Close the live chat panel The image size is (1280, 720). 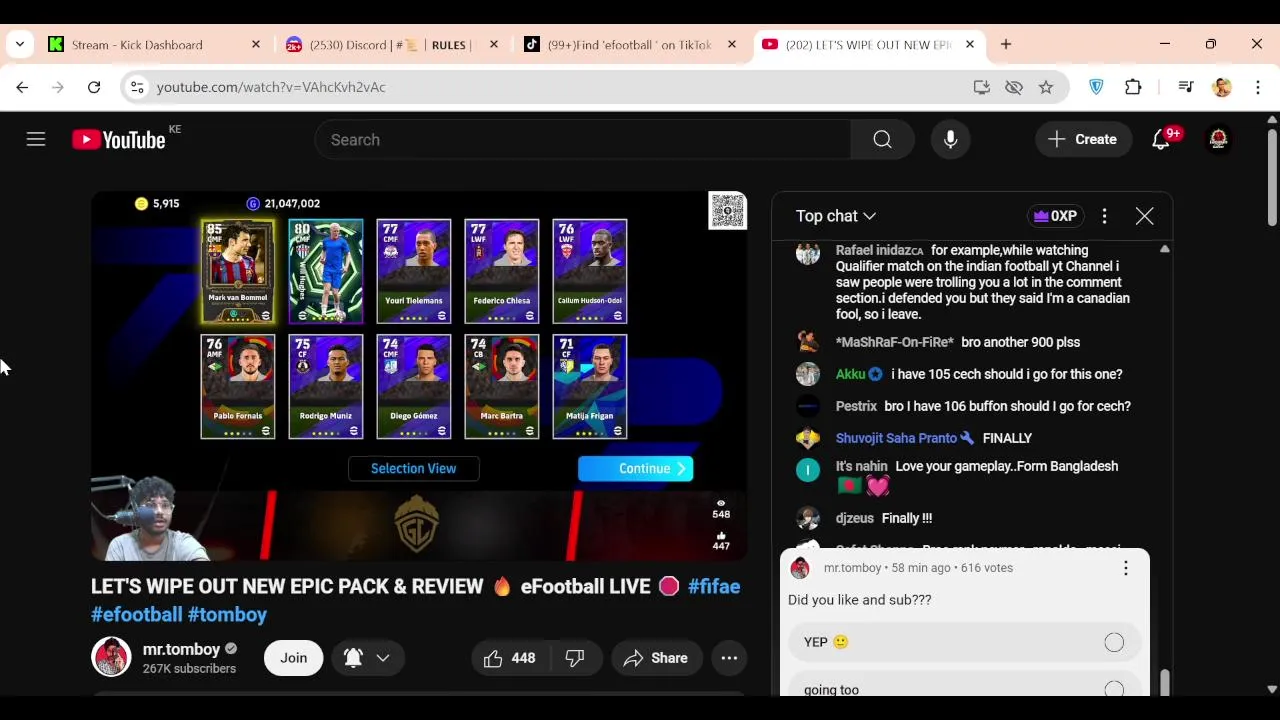pyautogui.click(x=1145, y=216)
